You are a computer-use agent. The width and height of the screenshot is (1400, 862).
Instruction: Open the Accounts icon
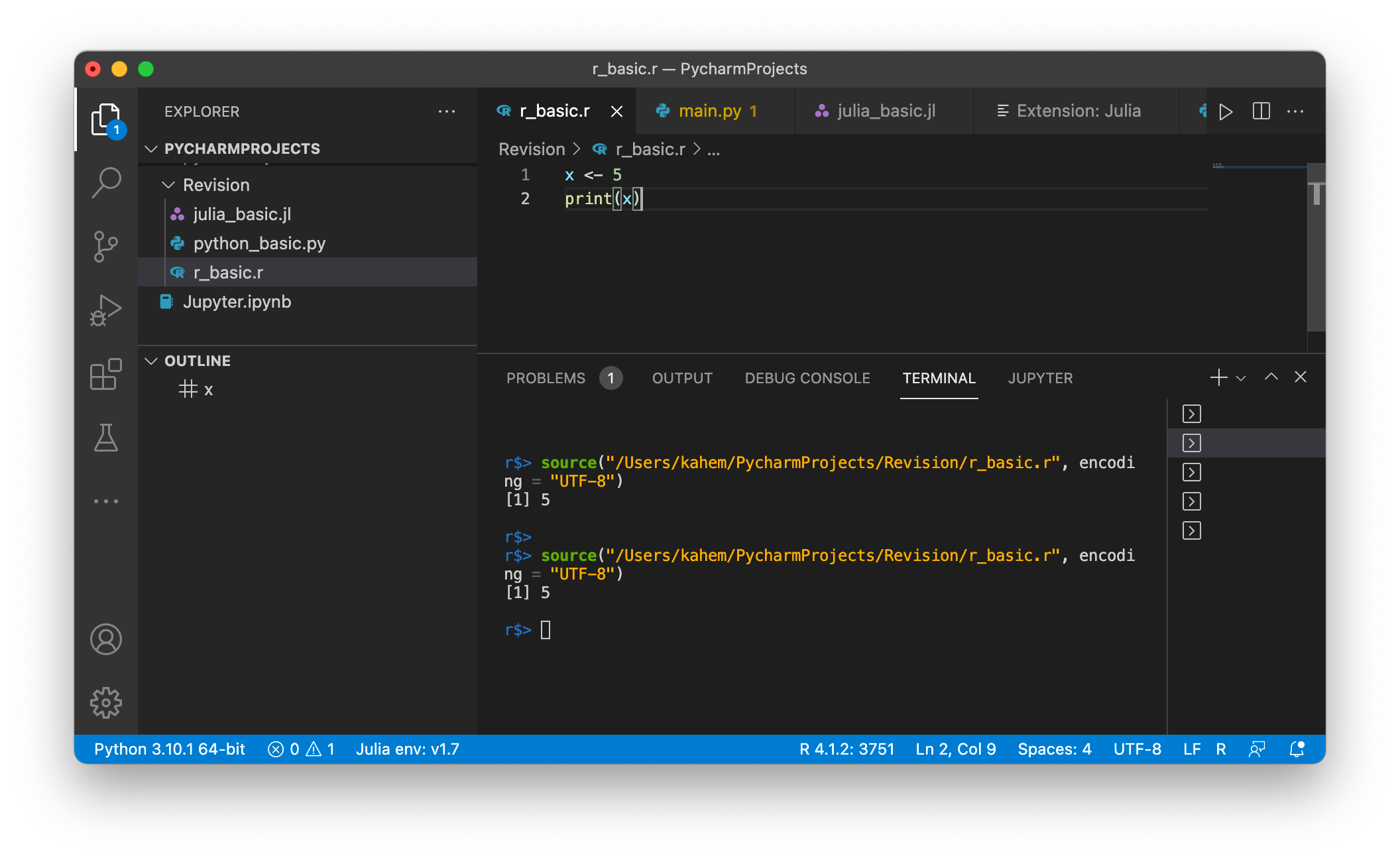click(x=106, y=639)
